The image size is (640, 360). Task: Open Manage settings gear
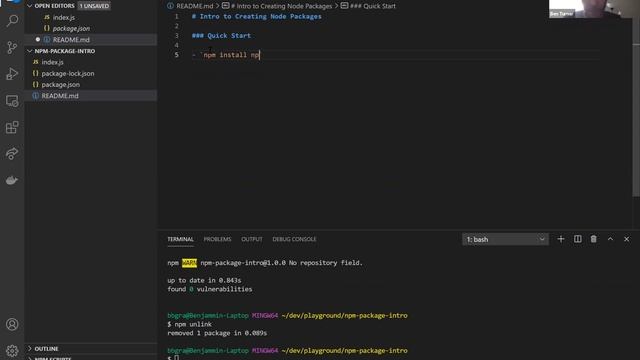12,351
